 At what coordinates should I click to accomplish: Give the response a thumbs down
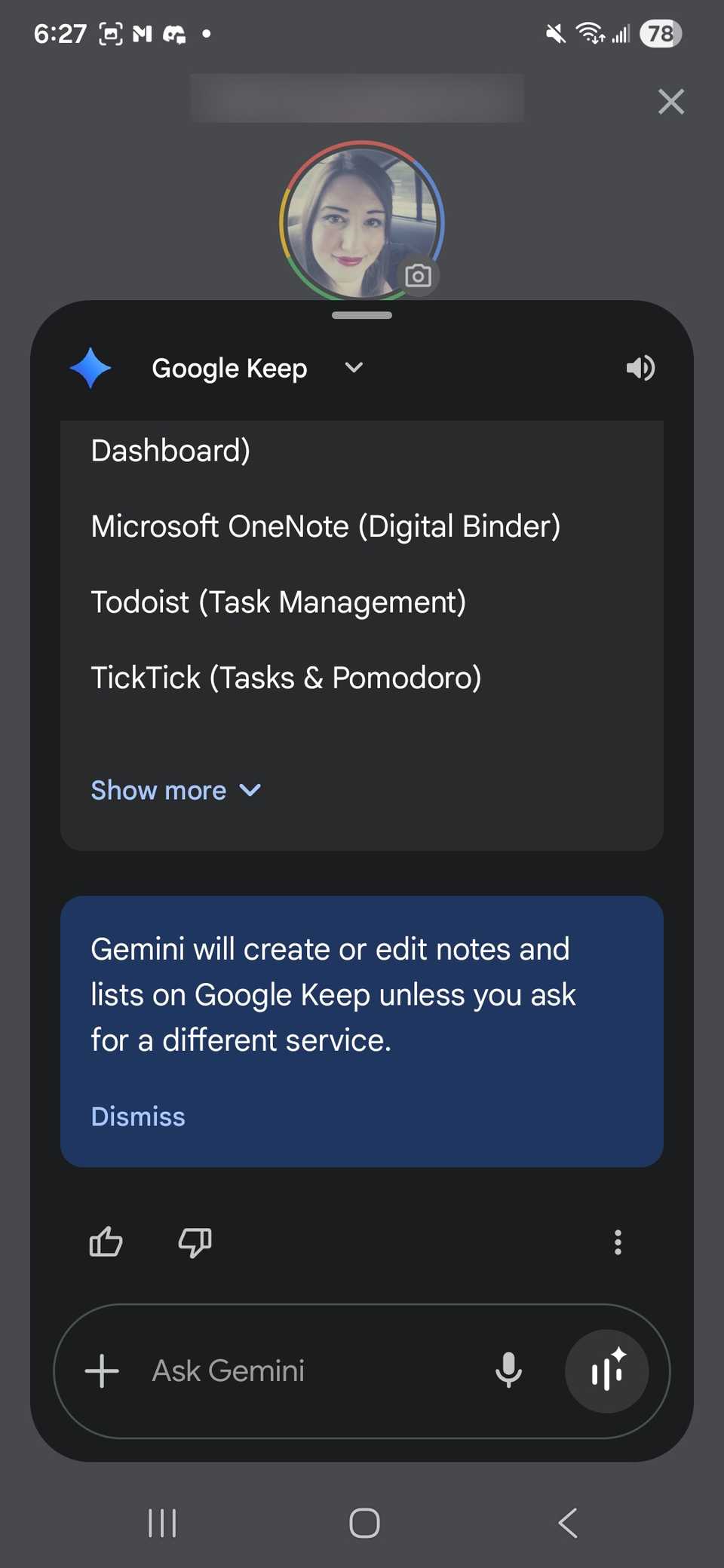[x=195, y=1242]
